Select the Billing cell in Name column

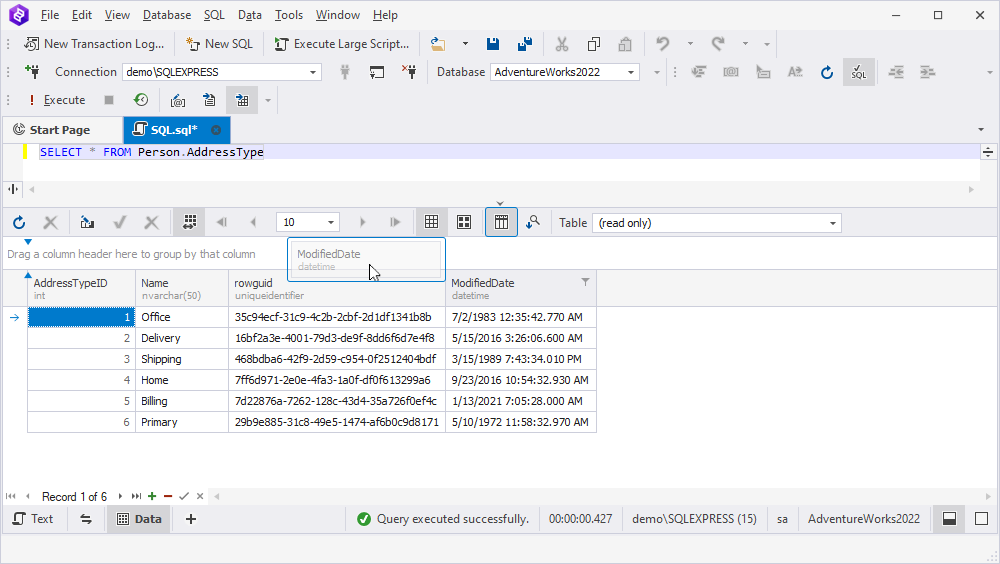[x=182, y=401]
